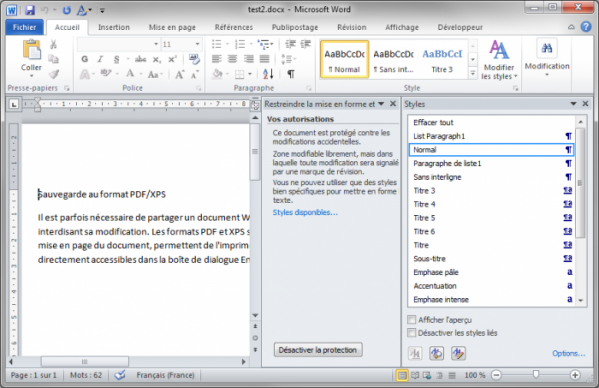Image resolution: width=599 pixels, height=388 pixels.
Task: Expand the font size dropdown
Action: tap(198, 44)
